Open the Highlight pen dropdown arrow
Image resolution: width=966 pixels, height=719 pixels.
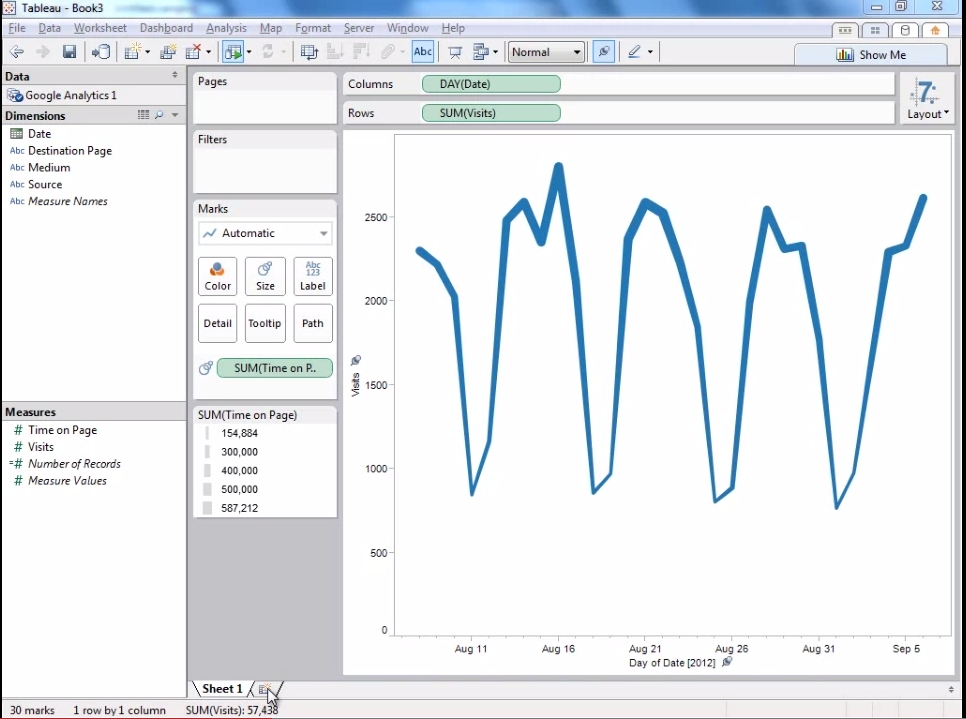650,52
